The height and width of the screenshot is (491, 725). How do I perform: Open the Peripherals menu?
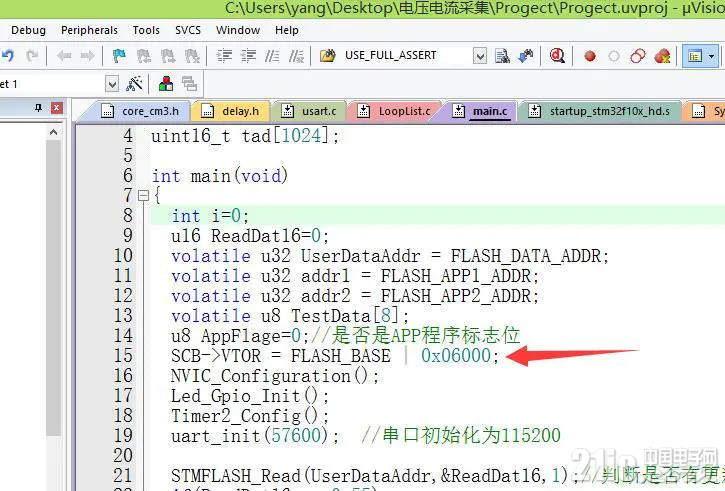[x=89, y=31]
